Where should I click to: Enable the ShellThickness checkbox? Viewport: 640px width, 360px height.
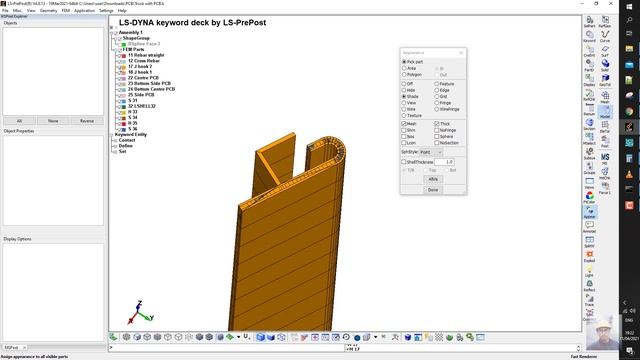tap(404, 162)
